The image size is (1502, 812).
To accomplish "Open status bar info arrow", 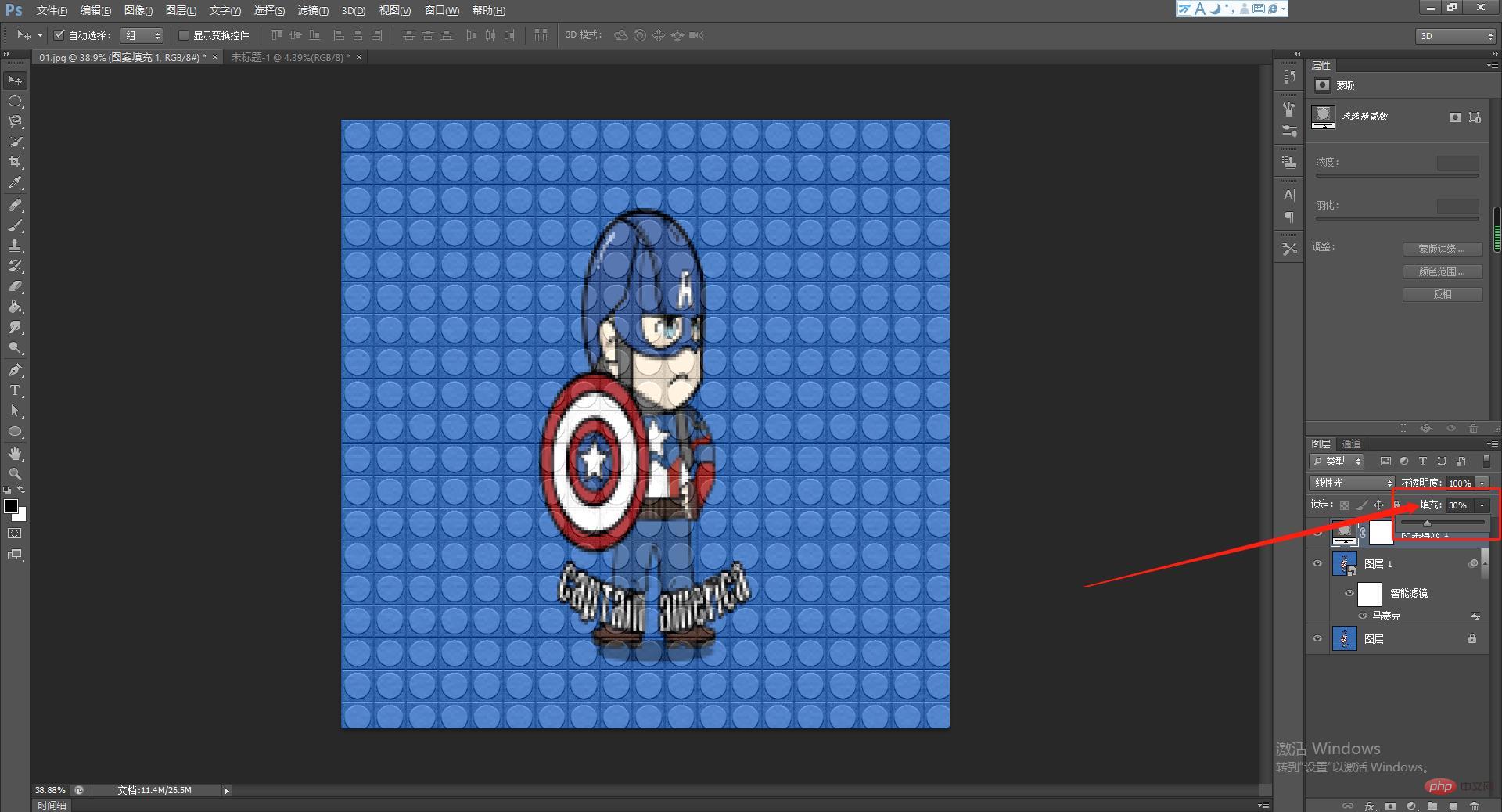I will point(227,791).
